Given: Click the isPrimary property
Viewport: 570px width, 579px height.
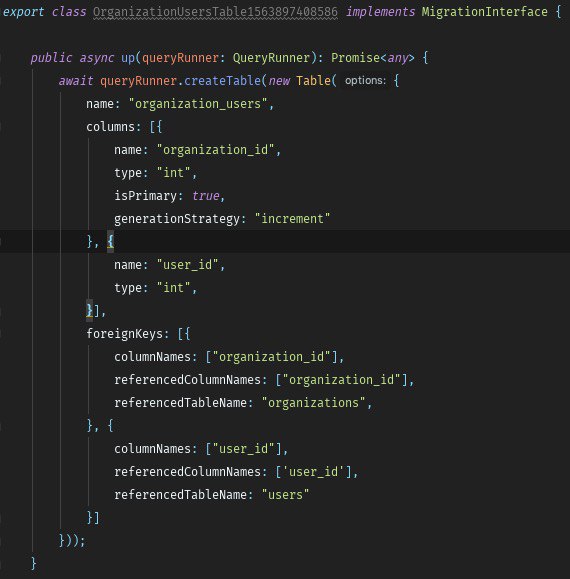Looking at the screenshot, I should 145,196.
